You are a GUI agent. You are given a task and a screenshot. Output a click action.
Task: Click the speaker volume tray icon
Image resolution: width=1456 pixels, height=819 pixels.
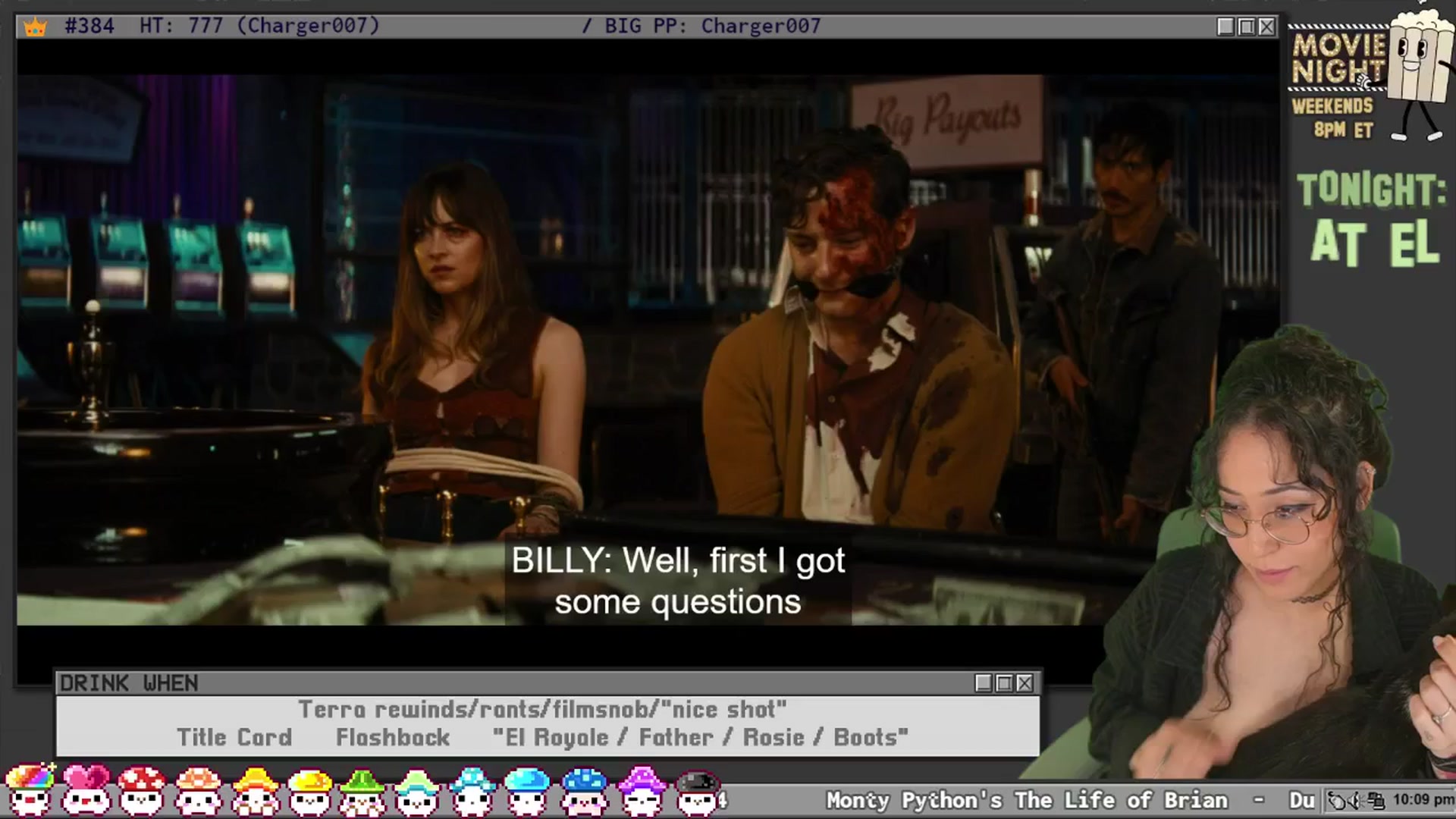click(x=1357, y=801)
